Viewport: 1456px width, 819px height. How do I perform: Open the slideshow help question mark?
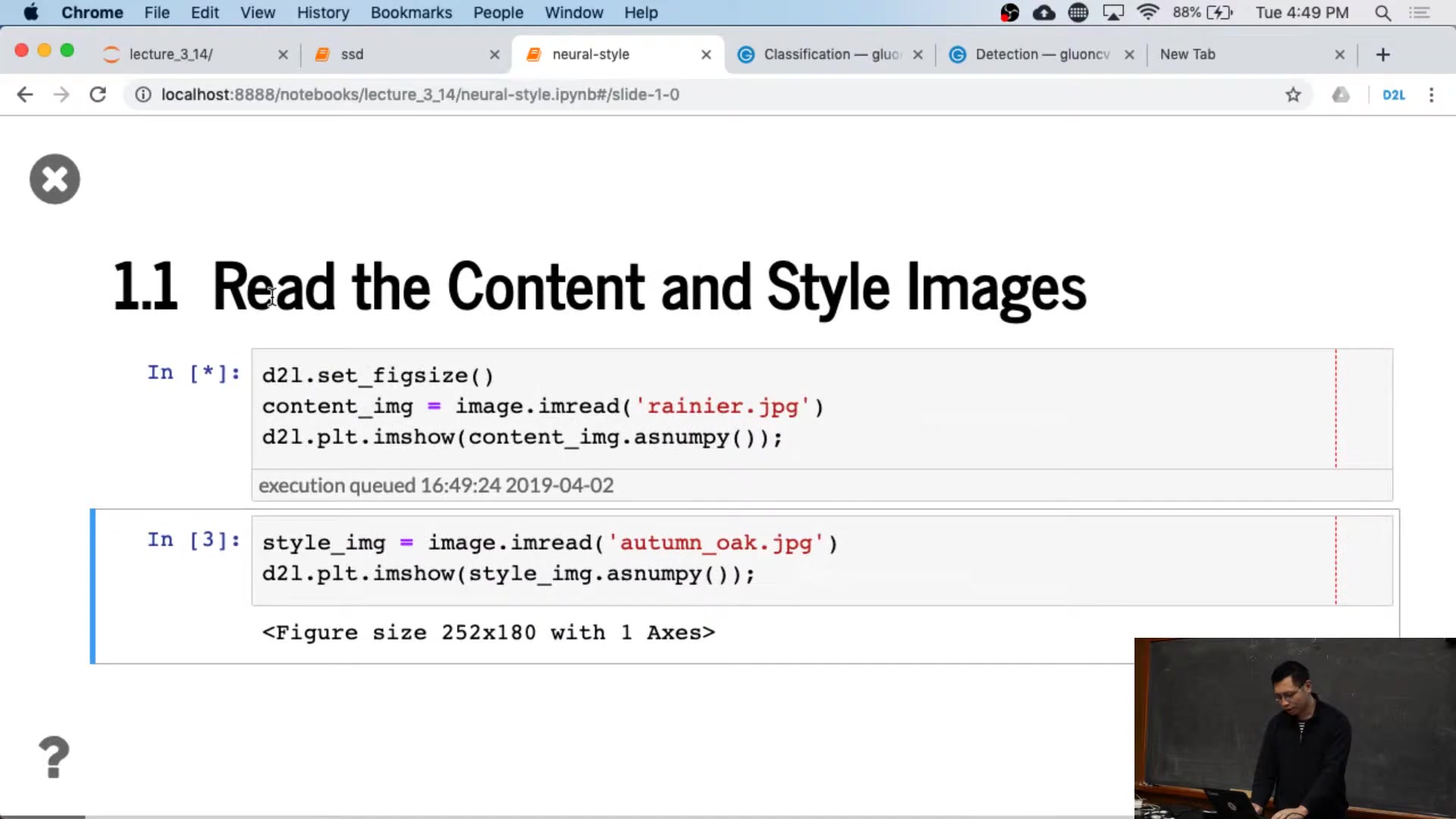53,757
